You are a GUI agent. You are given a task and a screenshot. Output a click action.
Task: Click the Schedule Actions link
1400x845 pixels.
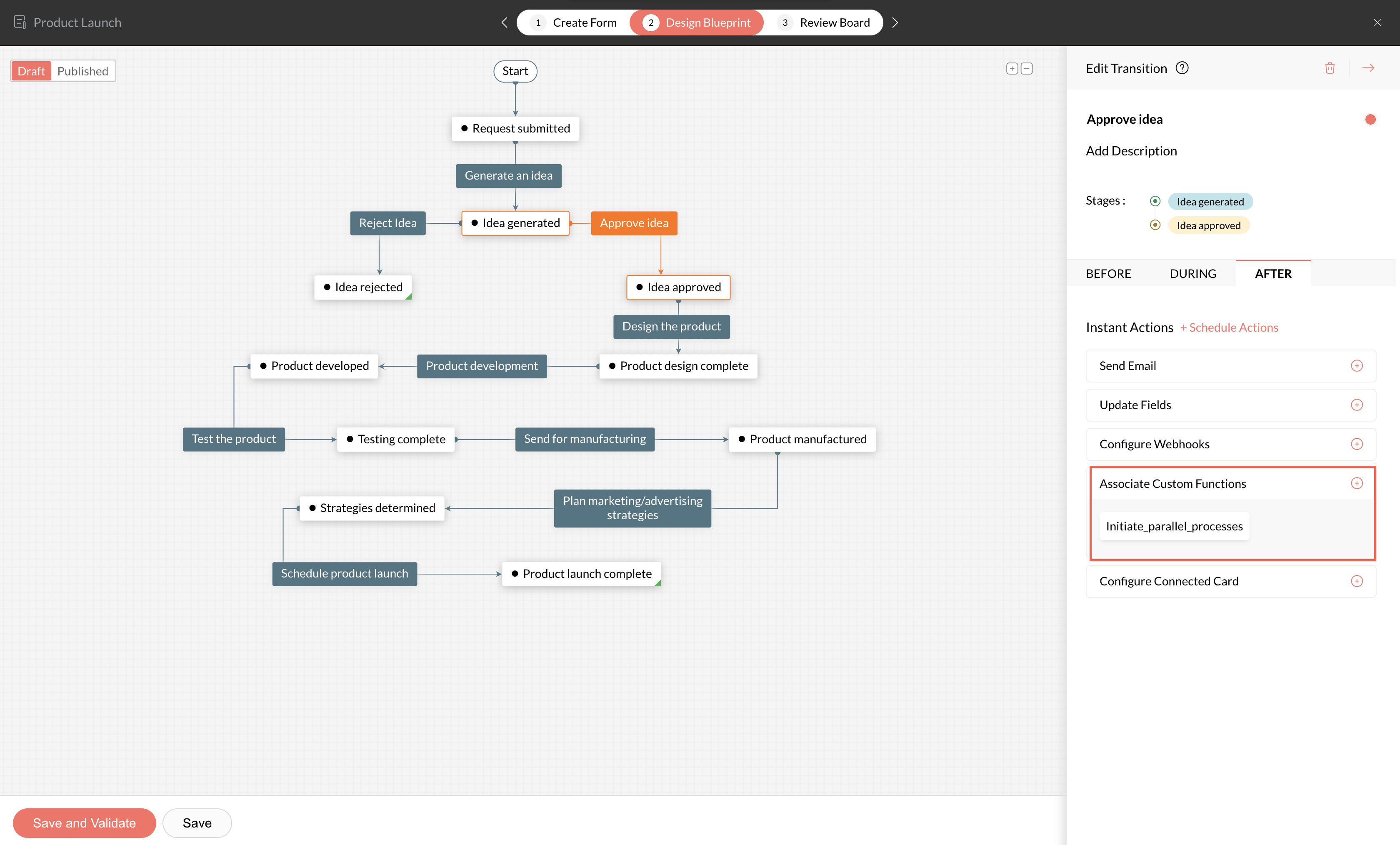coord(1229,328)
